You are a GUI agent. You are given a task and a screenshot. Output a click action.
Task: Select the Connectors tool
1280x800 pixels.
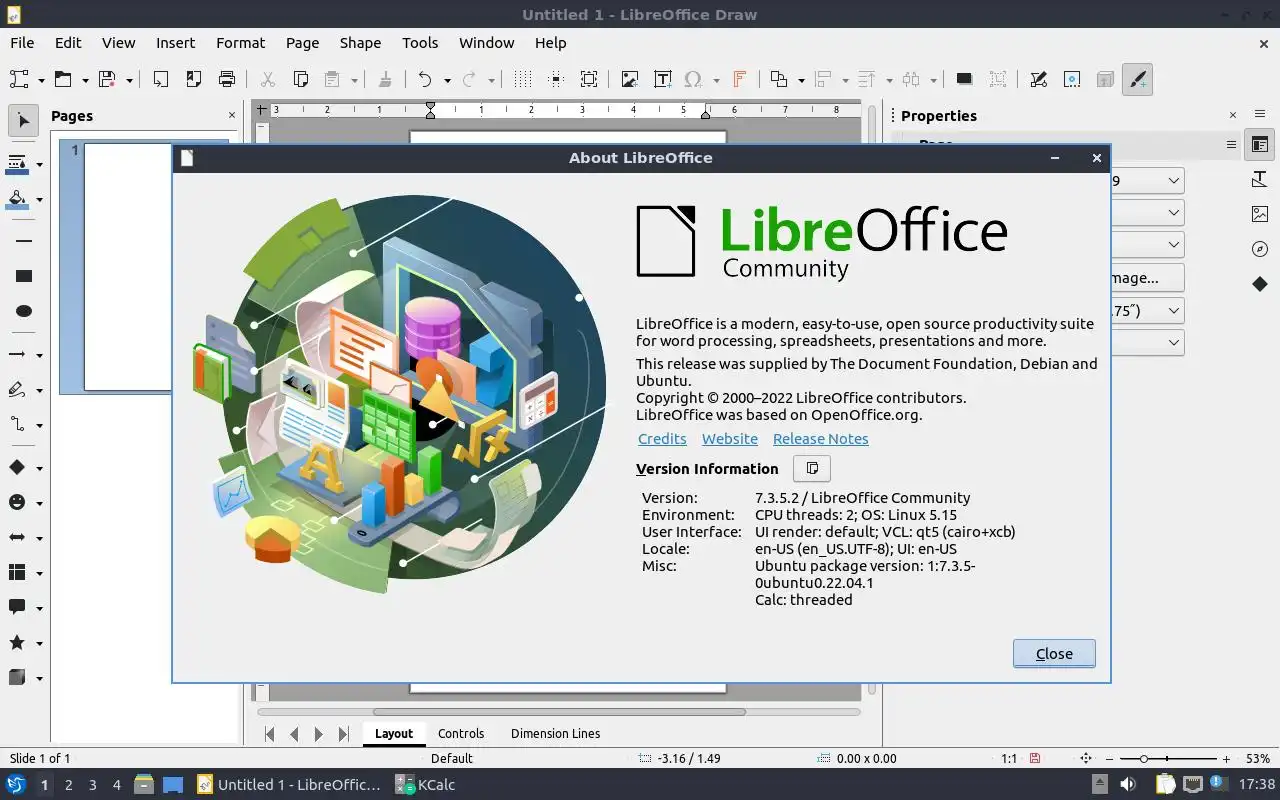click(x=17, y=425)
